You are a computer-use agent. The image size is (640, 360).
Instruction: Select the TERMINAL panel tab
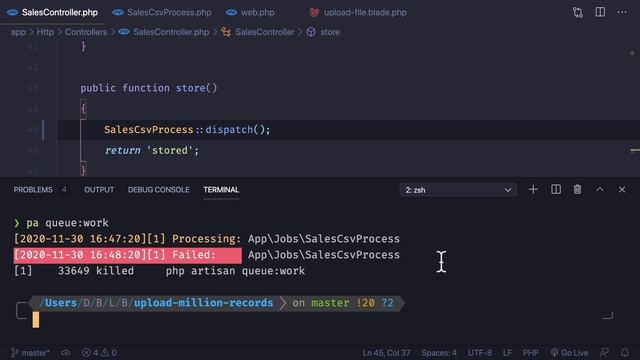pos(221,190)
